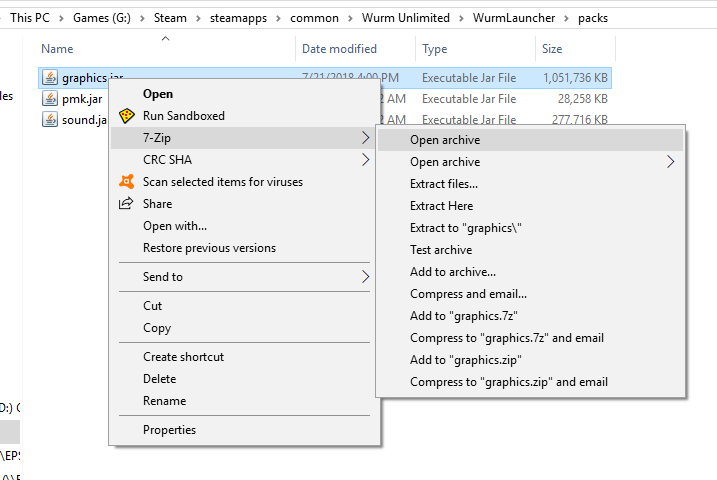Select Share in the context menu

pyautogui.click(x=245, y=203)
